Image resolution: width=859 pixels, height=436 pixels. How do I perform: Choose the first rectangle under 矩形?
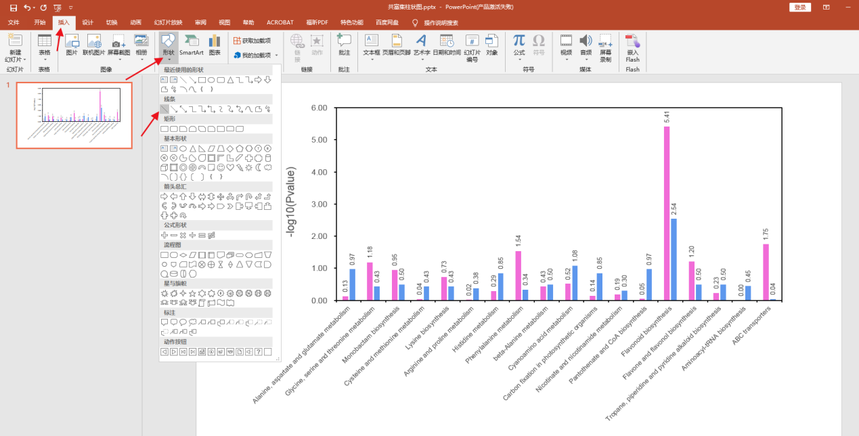(164, 129)
